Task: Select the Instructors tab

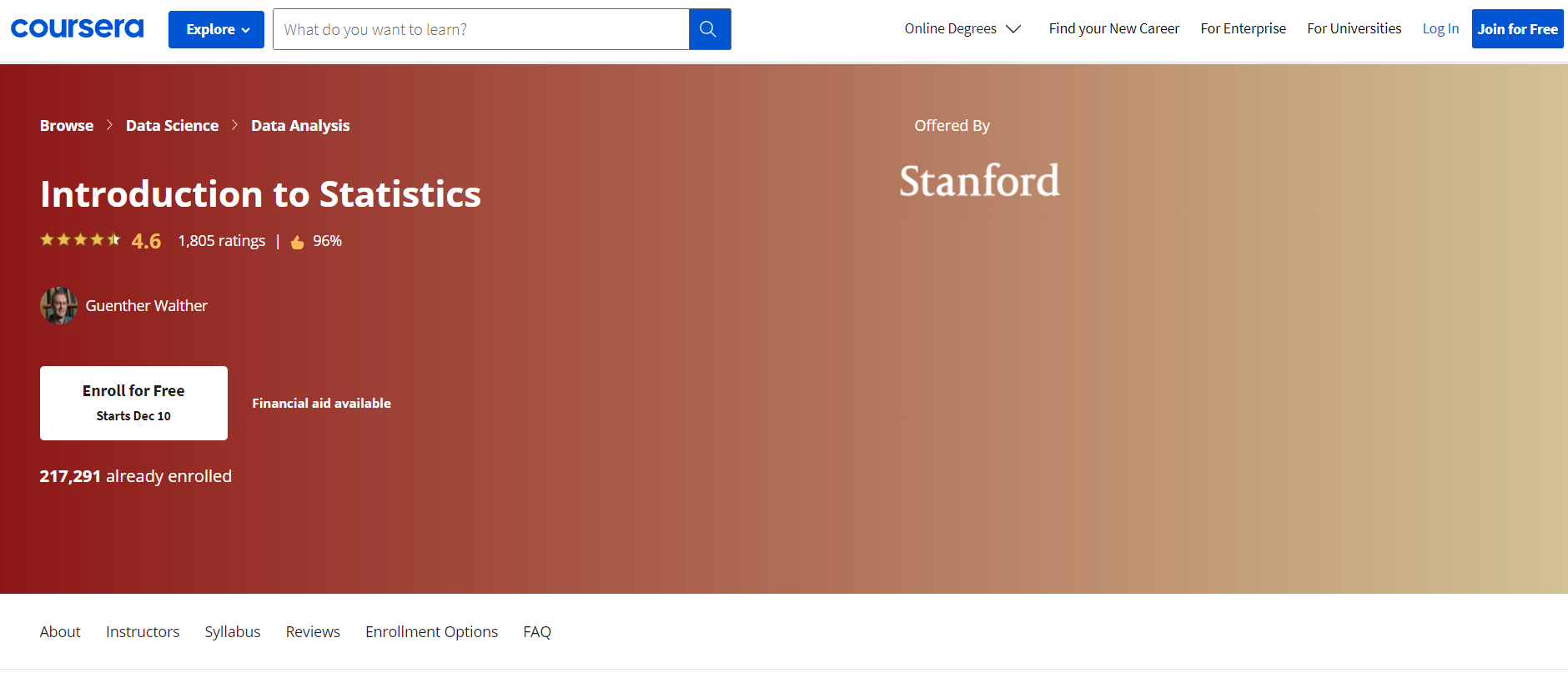Action: tap(143, 631)
